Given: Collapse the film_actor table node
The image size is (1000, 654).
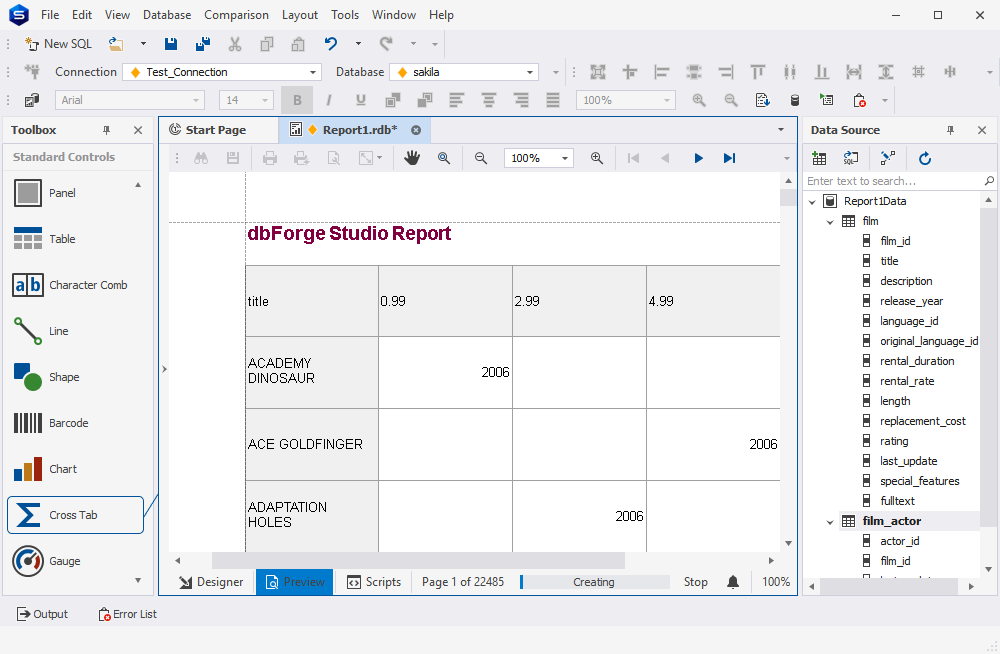Looking at the screenshot, I should point(830,521).
